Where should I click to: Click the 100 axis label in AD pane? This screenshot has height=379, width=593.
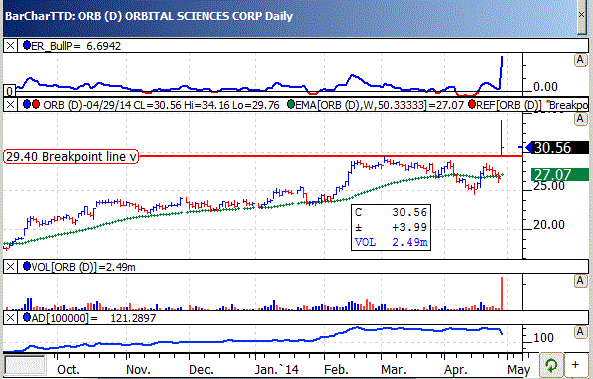pos(543,337)
